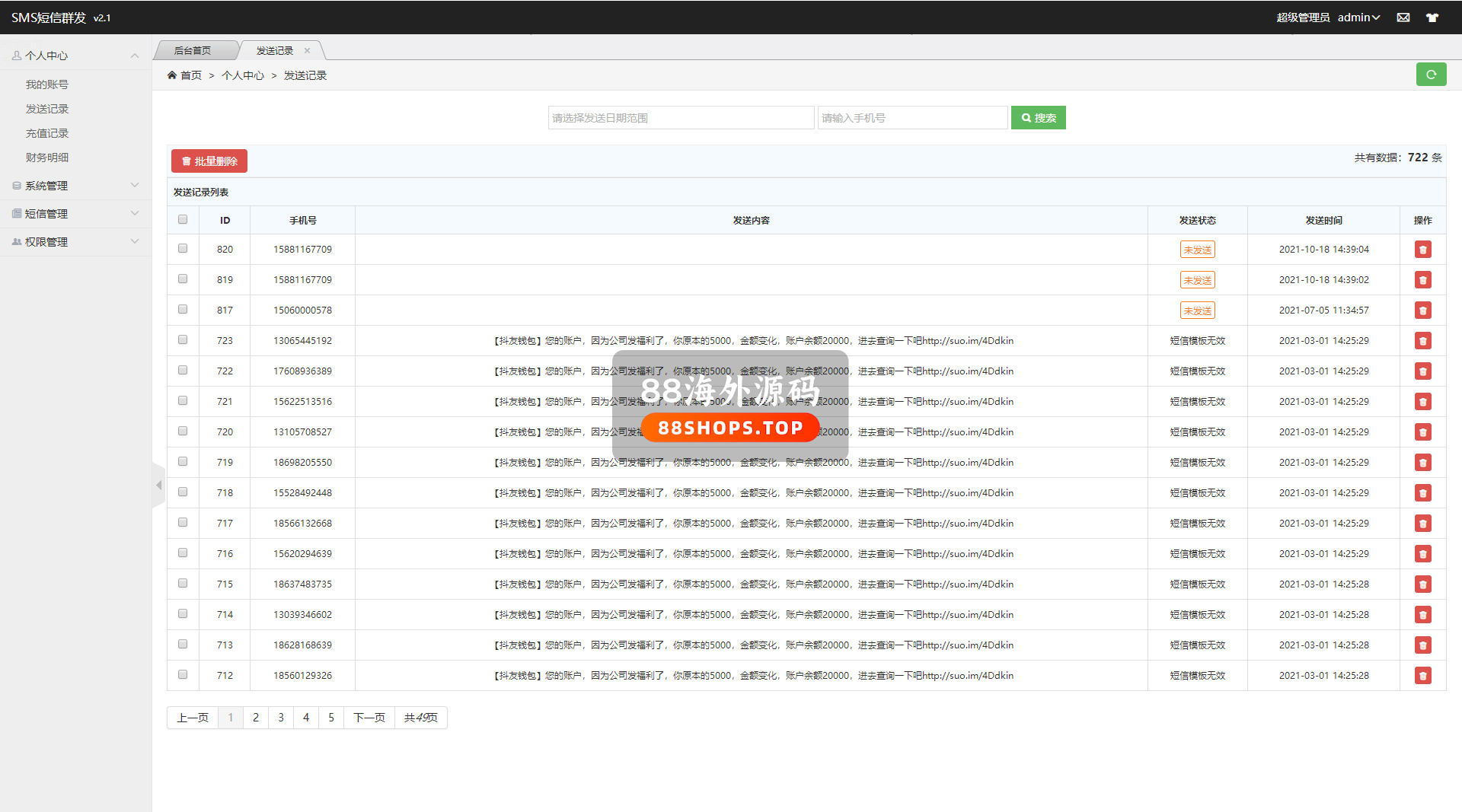Collapse the sidebar with the left arrow handle
The image size is (1462, 812).
click(158, 485)
